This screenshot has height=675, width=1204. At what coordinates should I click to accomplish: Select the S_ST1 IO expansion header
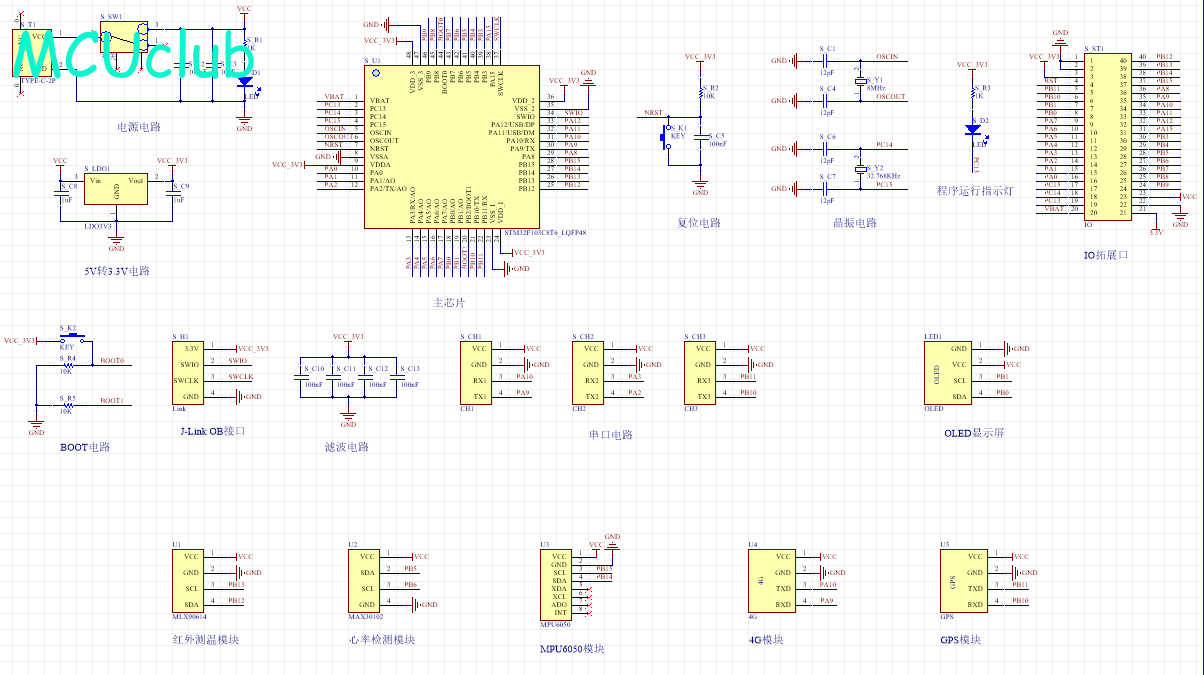pyautogui.click(x=1107, y=138)
